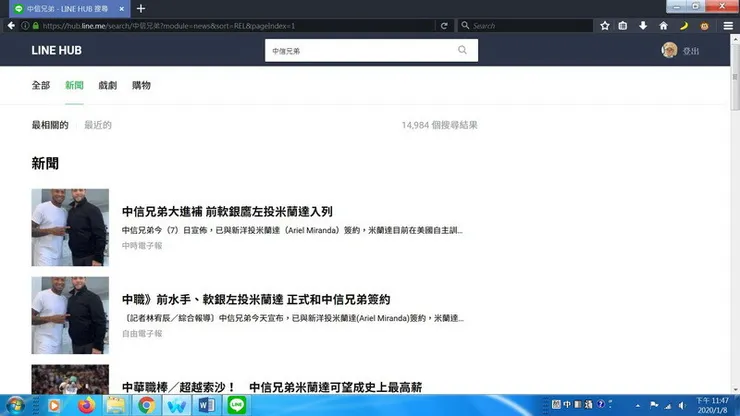Click the user profile avatar
Screen dimensions: 740x416
pyautogui.click(x=669, y=50)
